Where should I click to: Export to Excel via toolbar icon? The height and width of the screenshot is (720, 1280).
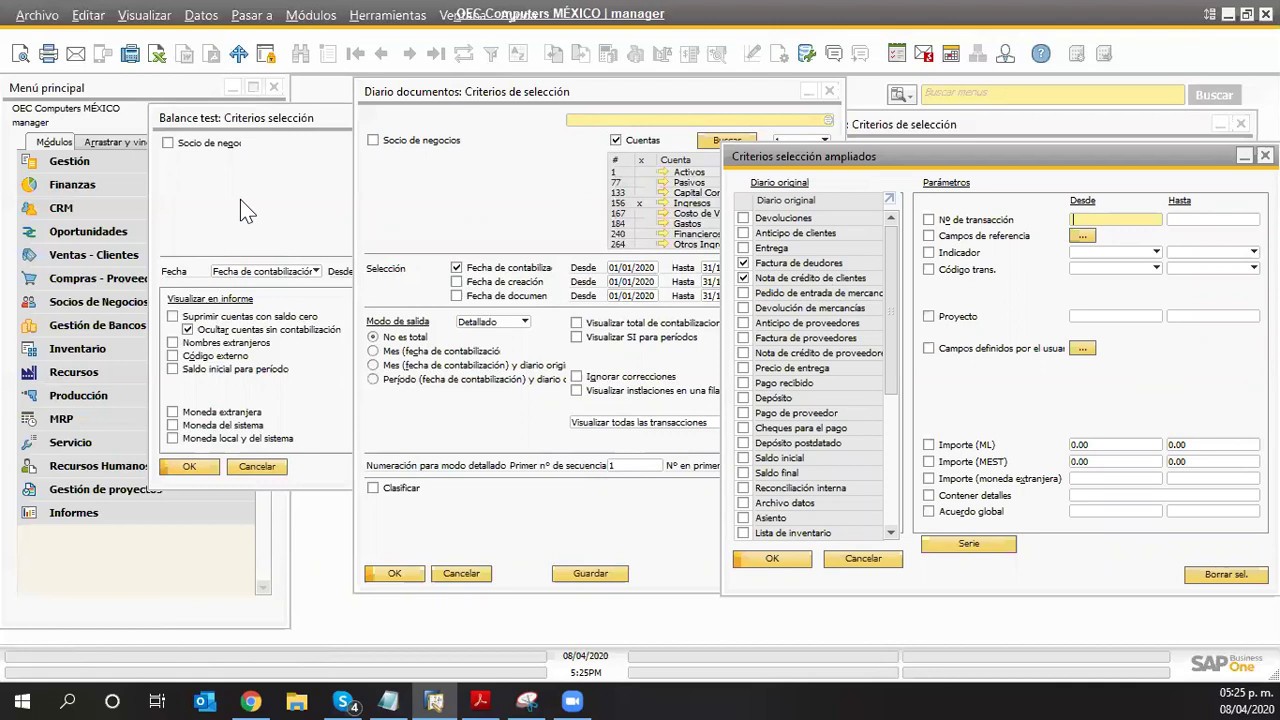pyautogui.click(x=157, y=54)
